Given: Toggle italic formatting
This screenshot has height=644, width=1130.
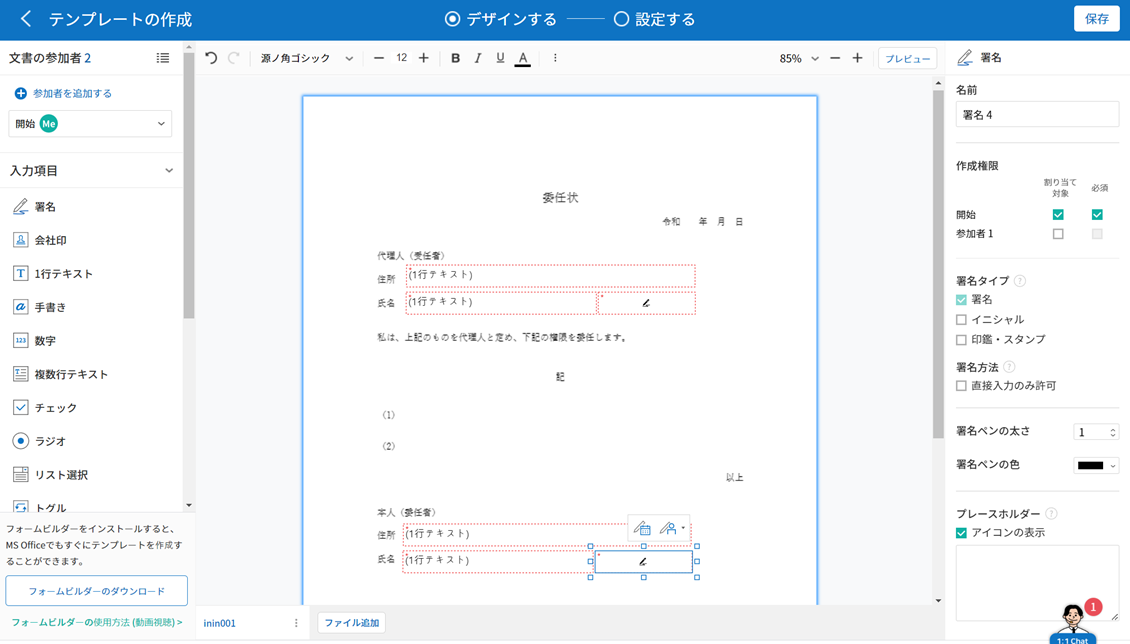Looking at the screenshot, I should (478, 58).
